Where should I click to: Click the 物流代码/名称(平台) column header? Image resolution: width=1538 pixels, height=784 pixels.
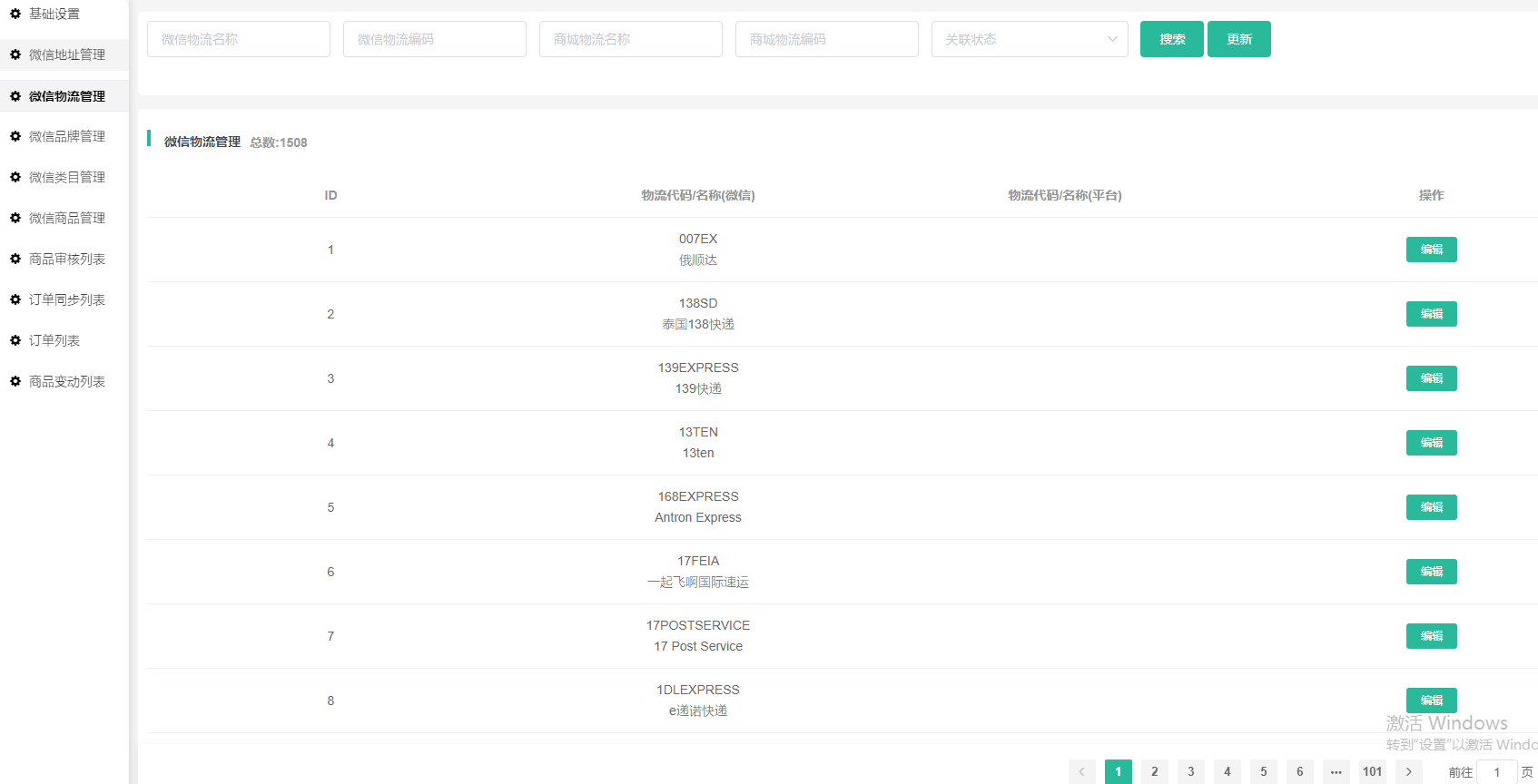(x=1065, y=195)
